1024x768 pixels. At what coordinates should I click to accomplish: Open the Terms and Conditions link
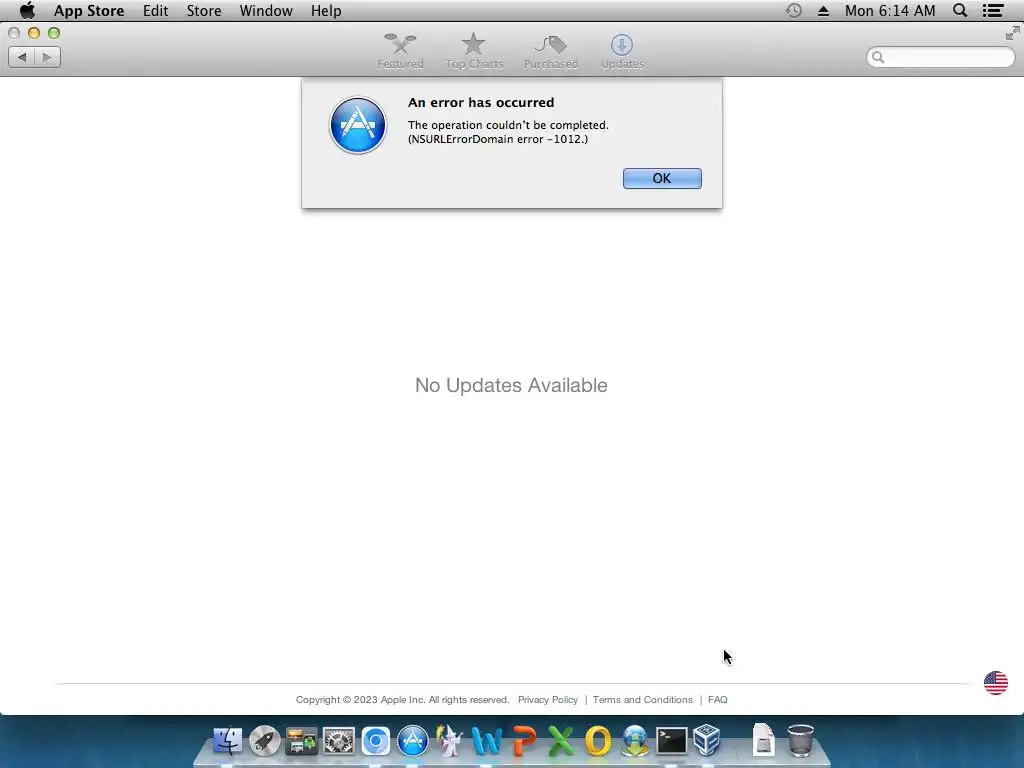pos(643,699)
